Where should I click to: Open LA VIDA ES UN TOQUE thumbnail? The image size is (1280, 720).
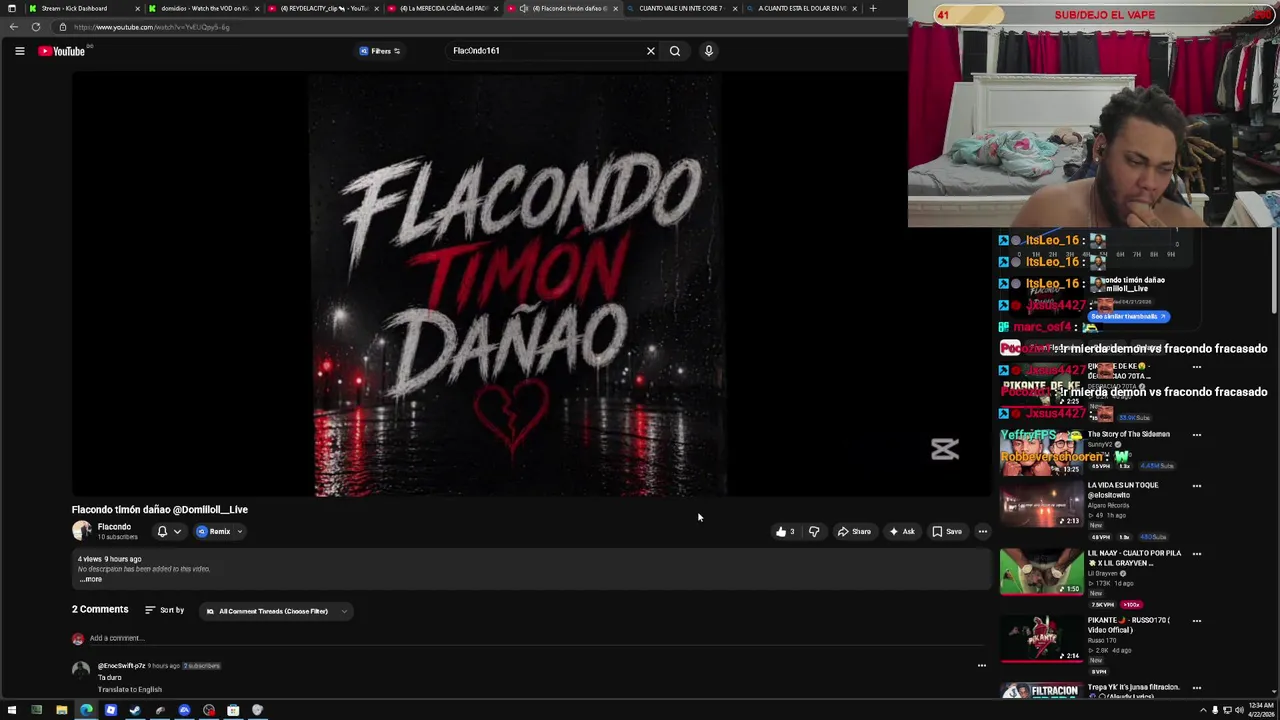click(x=1041, y=506)
